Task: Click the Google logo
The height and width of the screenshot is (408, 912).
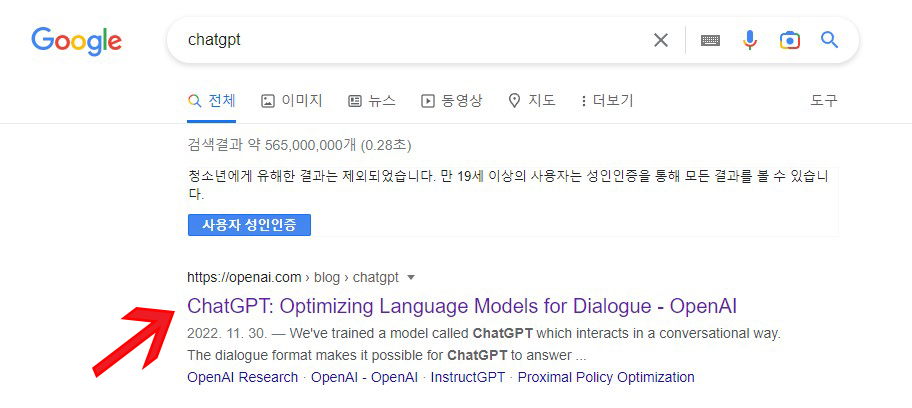Action: tap(76, 41)
